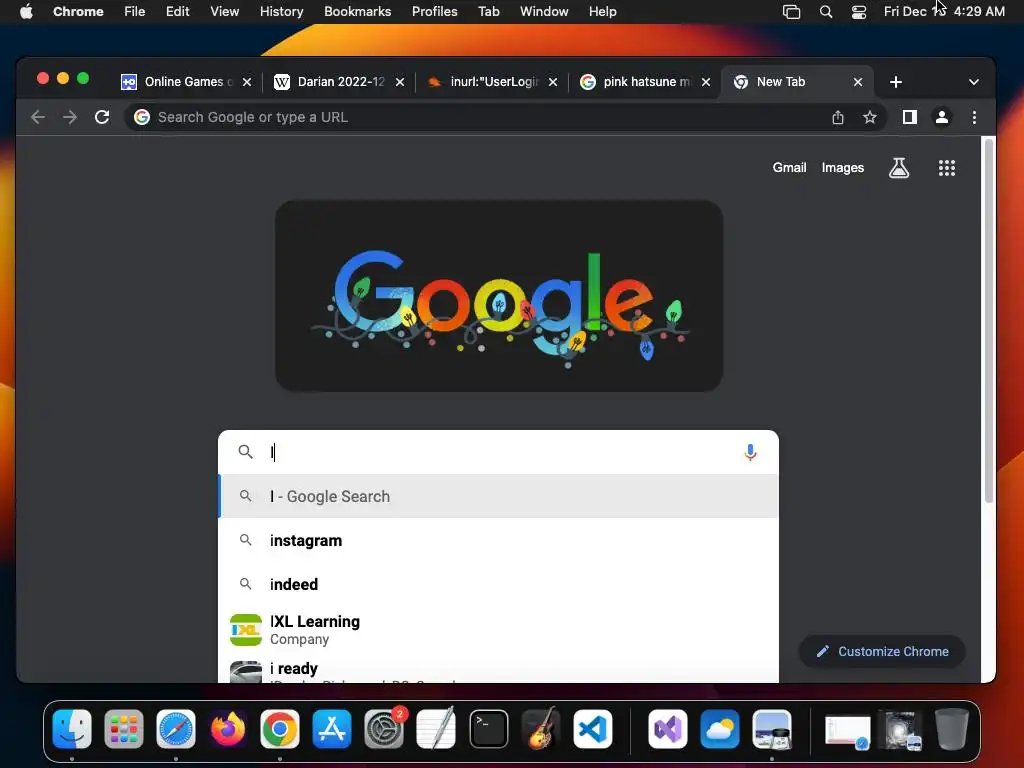
Task: Close the pink hatsune tab
Action: [x=706, y=82]
